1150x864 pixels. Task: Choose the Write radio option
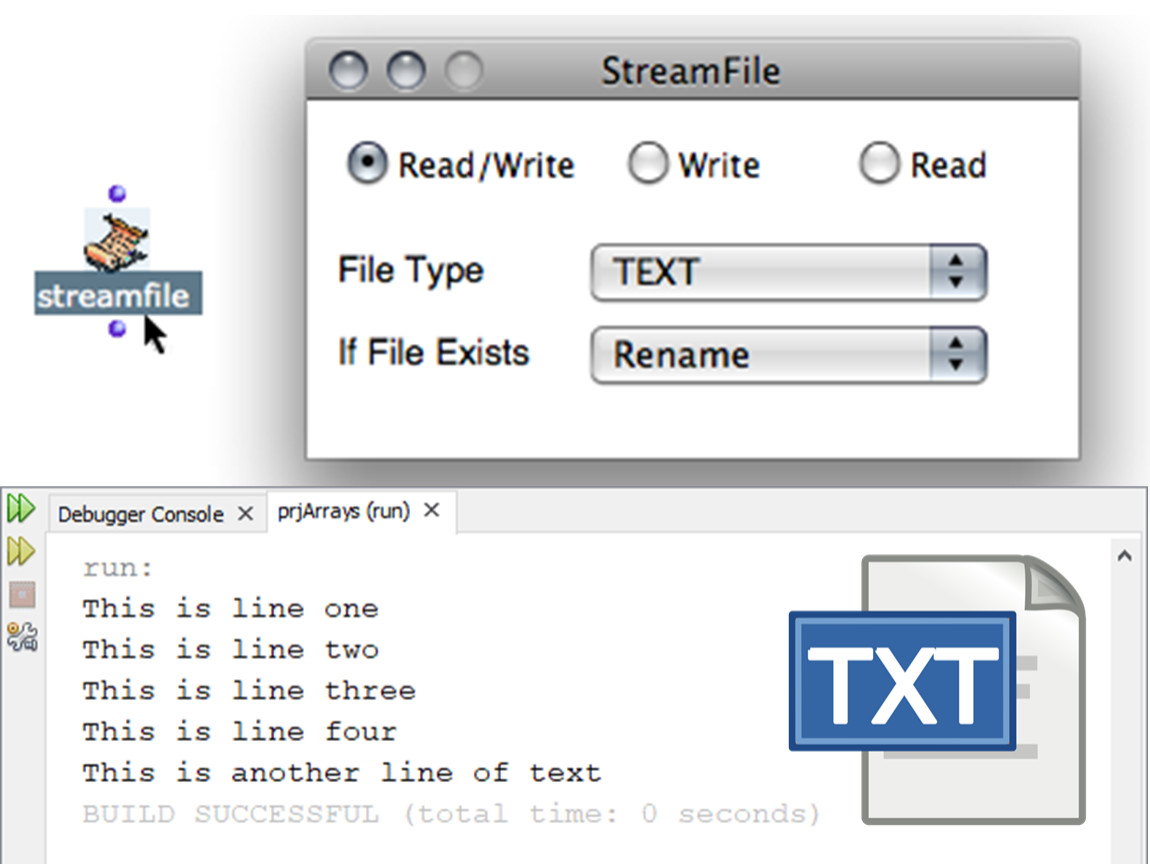click(x=647, y=164)
